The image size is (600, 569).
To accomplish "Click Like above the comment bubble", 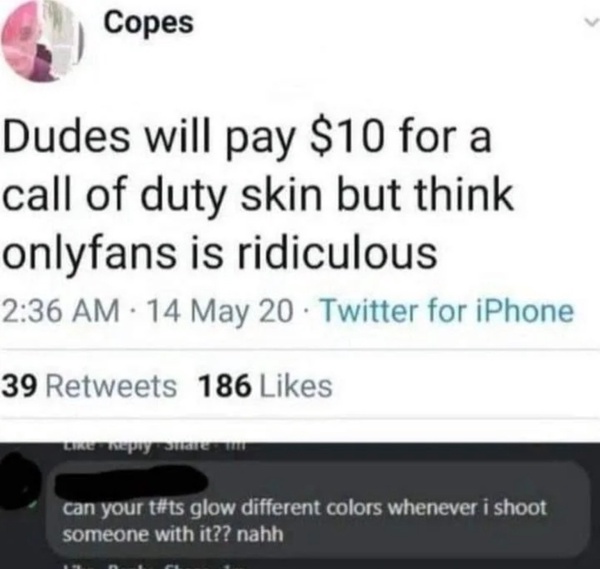I will [73, 446].
